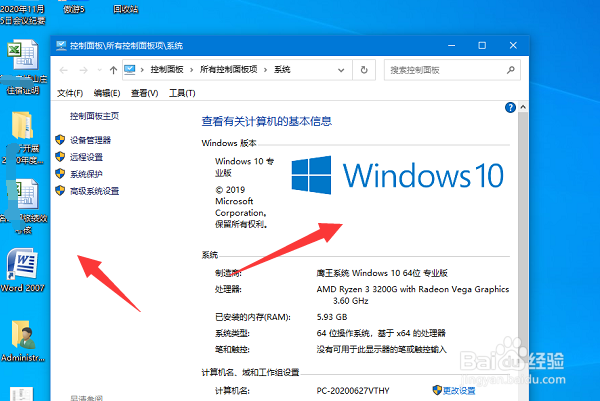Minimize the System control panel window

point(452,46)
